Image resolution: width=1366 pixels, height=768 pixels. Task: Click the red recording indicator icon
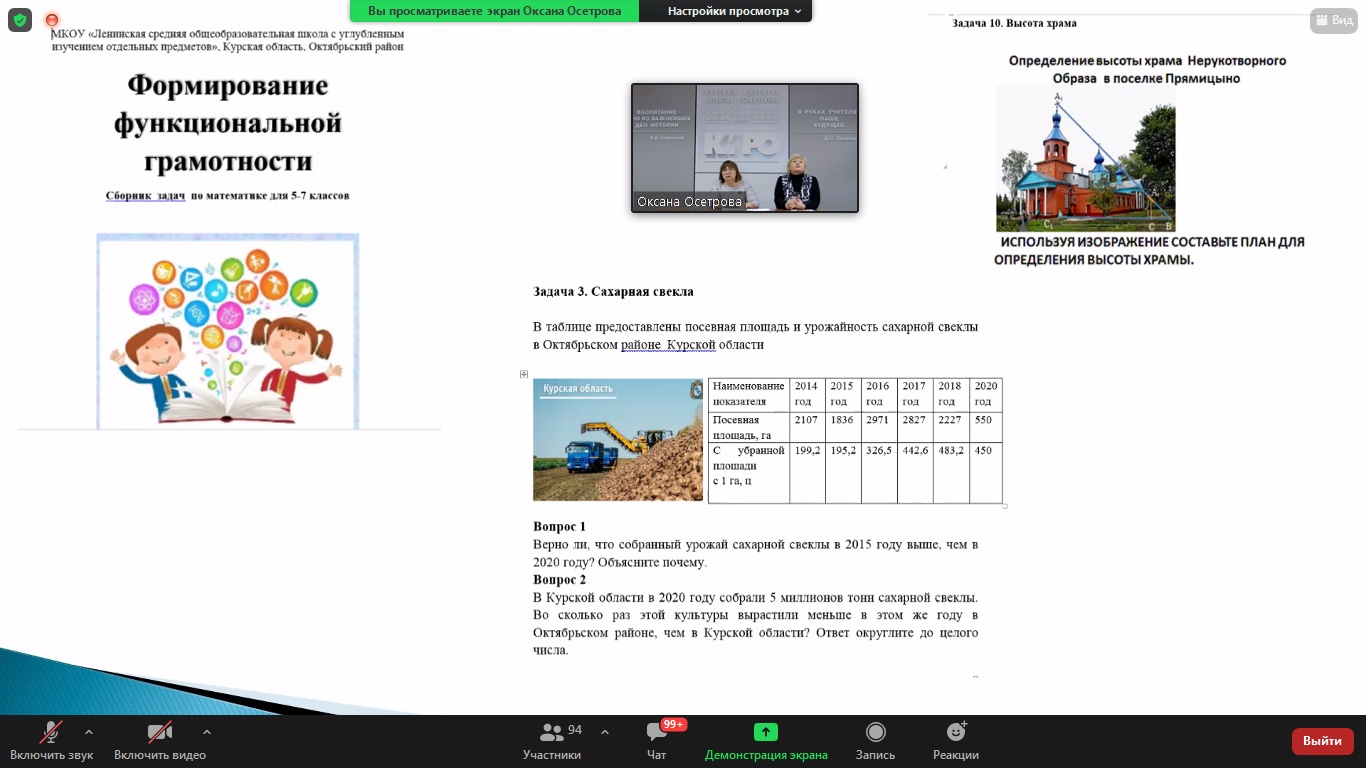click(52, 20)
